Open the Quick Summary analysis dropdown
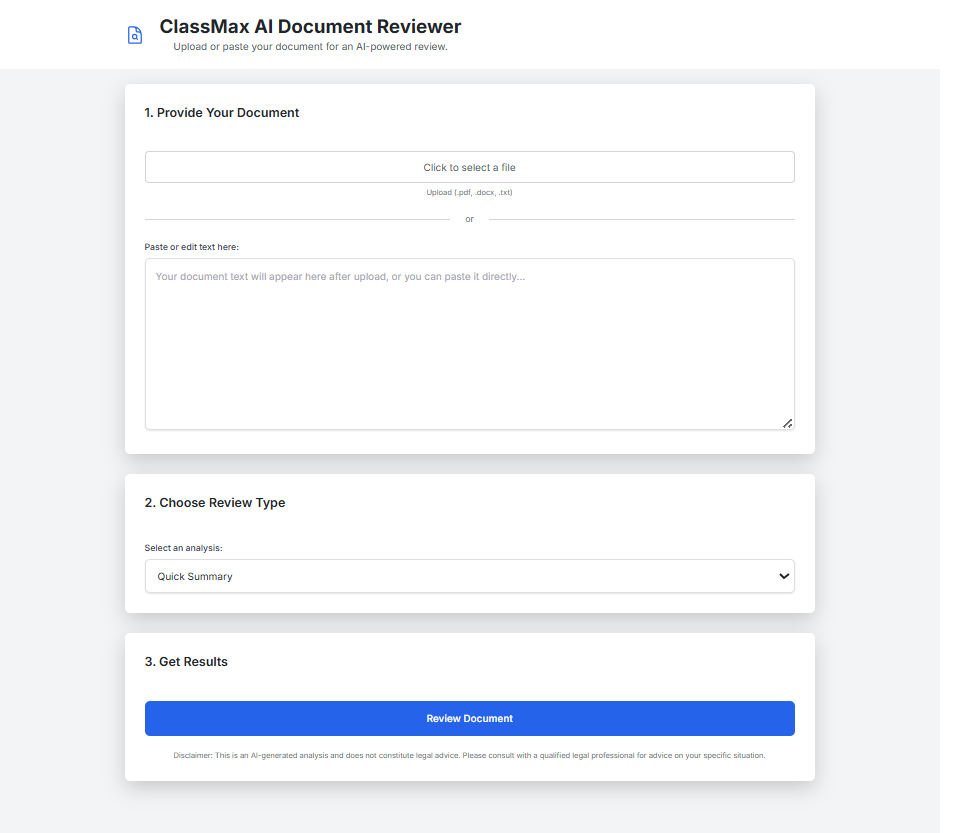 pos(470,576)
